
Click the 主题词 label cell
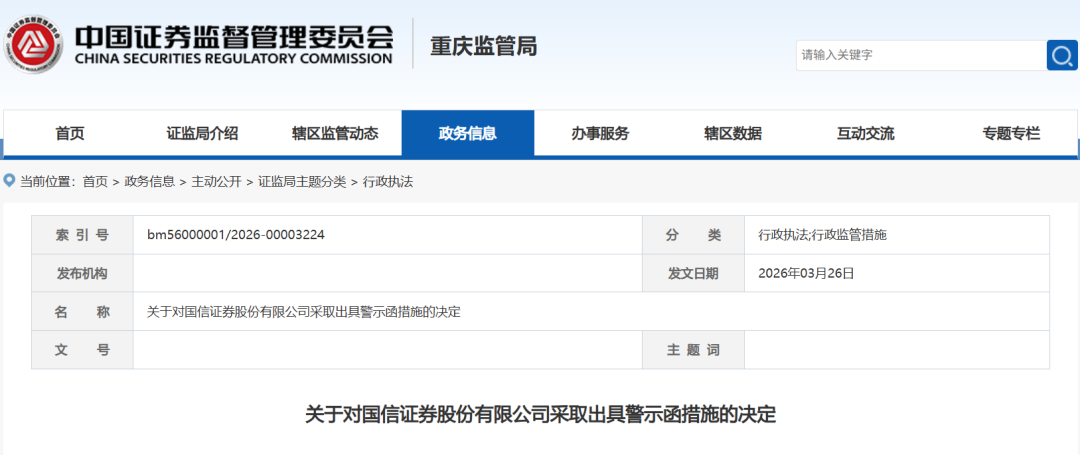coord(693,350)
